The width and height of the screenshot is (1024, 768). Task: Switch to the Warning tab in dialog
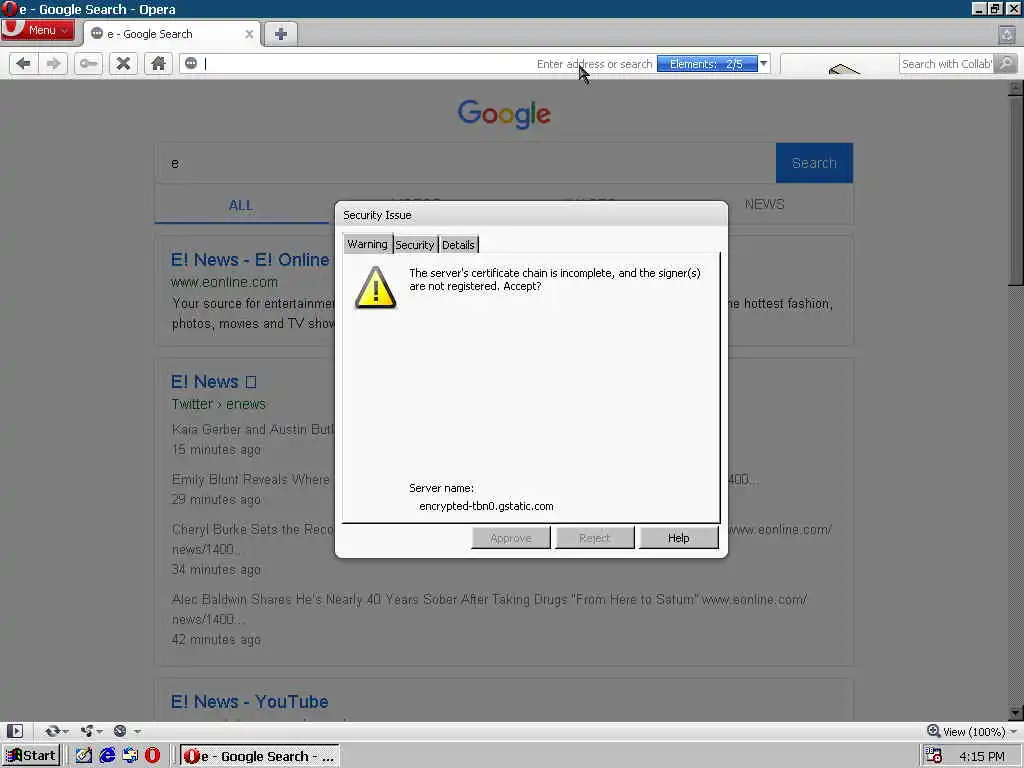367,244
